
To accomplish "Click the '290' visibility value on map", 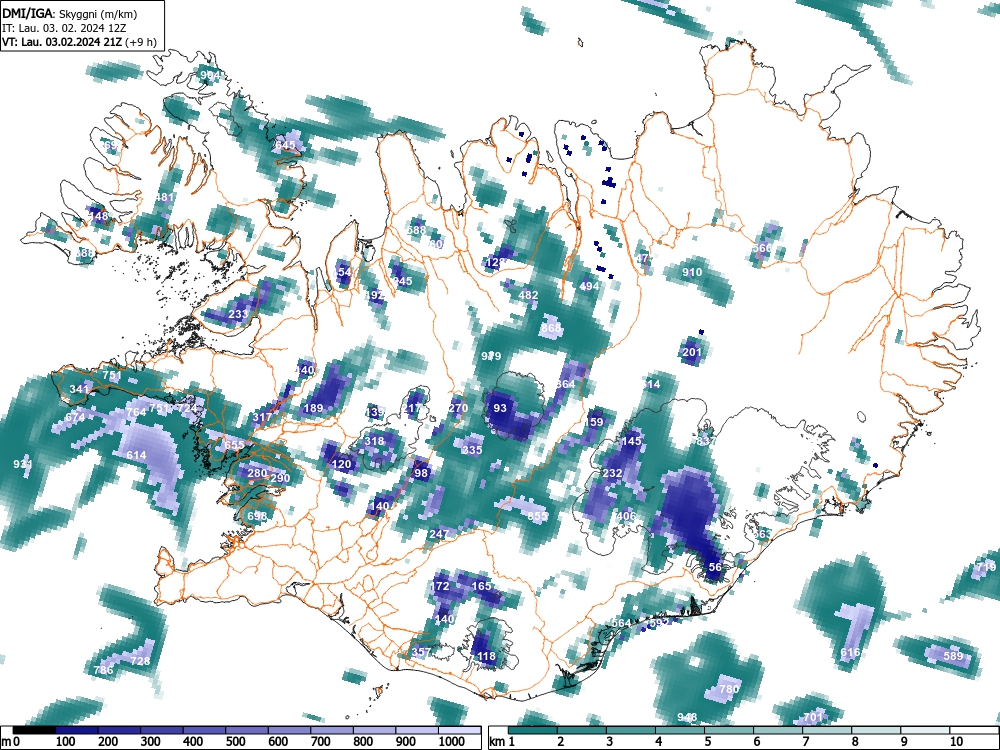I will pos(281,478).
